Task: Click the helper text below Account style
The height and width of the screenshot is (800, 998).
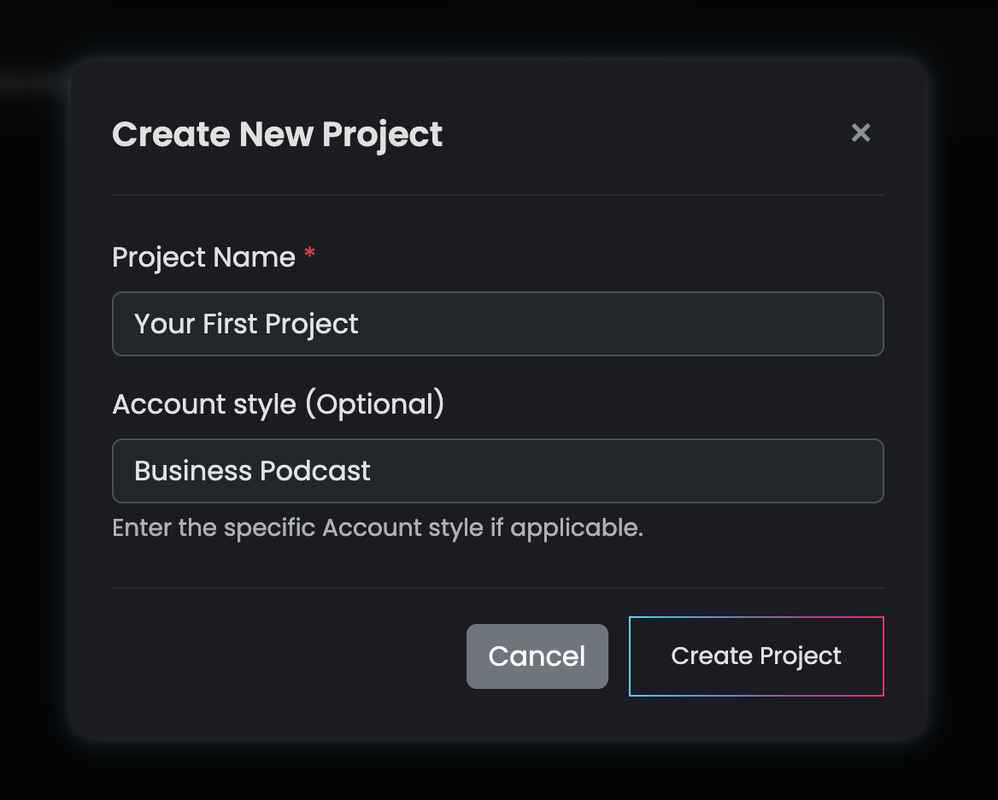Action: [377, 528]
